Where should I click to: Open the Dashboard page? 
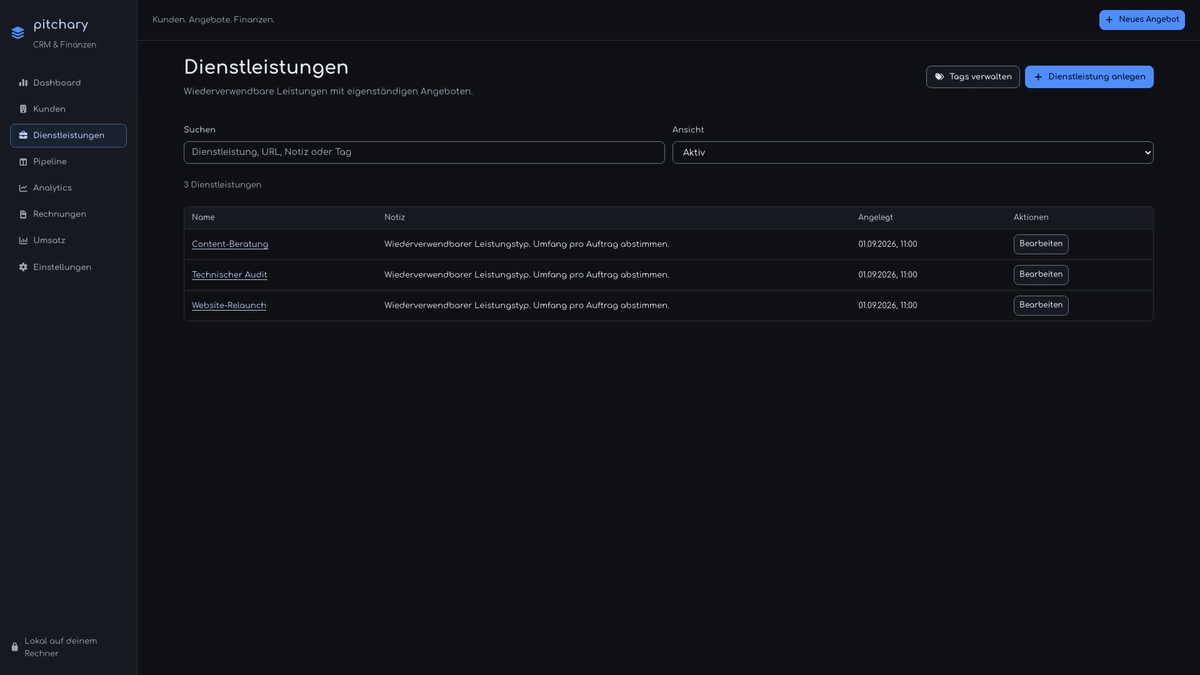click(x=68, y=83)
